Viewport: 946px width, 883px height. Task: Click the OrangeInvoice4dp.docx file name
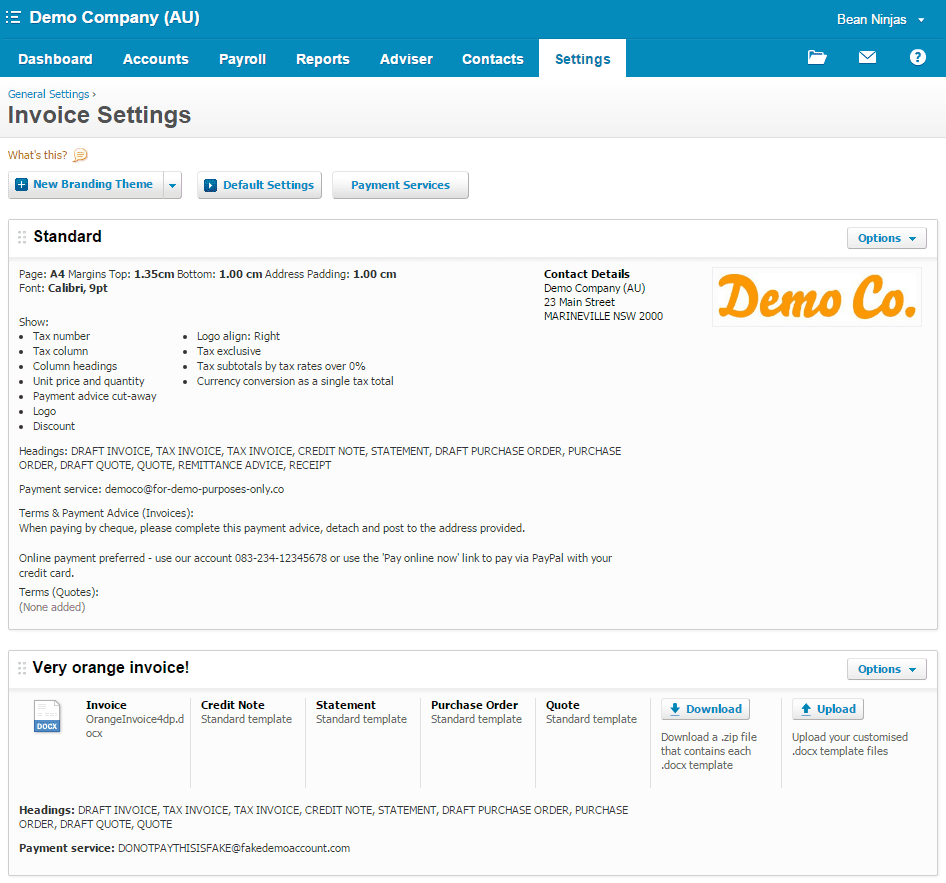click(135, 726)
